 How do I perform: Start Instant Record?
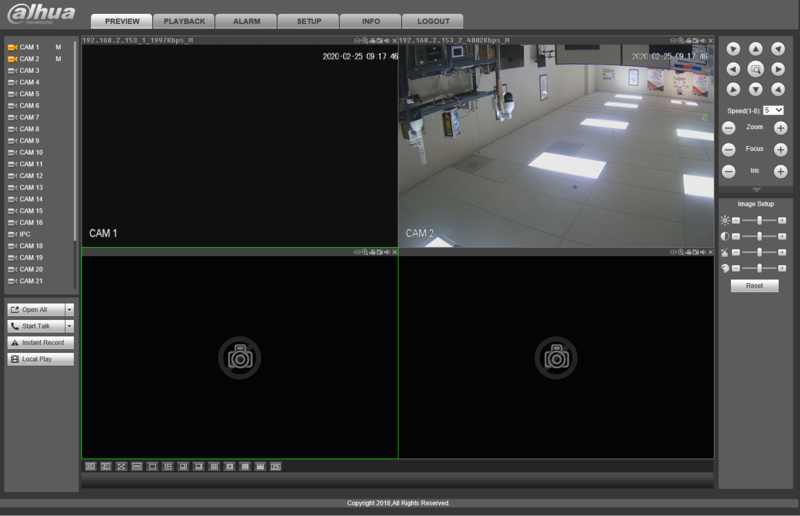point(41,342)
